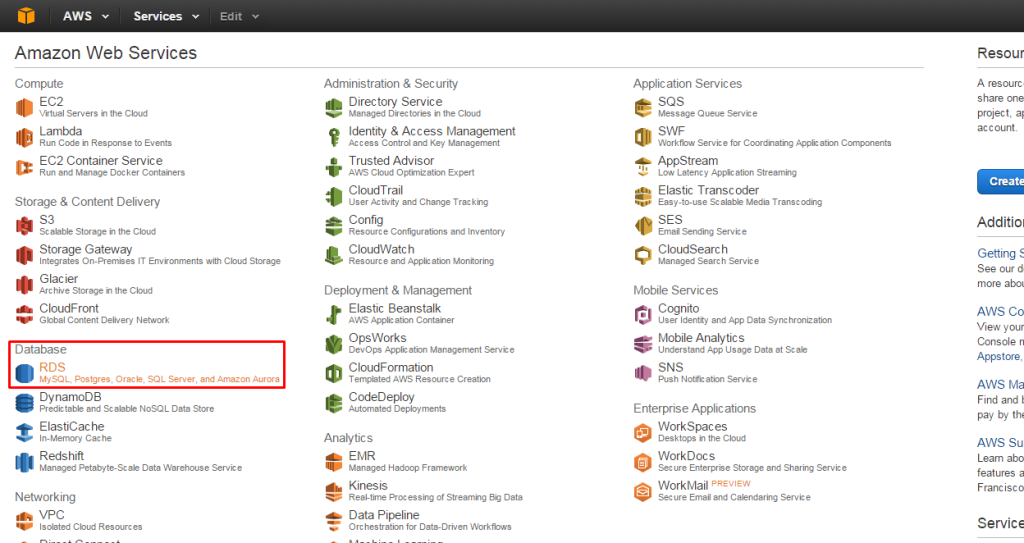
Task: Expand the AWS dropdown menu
Action: tap(86, 16)
